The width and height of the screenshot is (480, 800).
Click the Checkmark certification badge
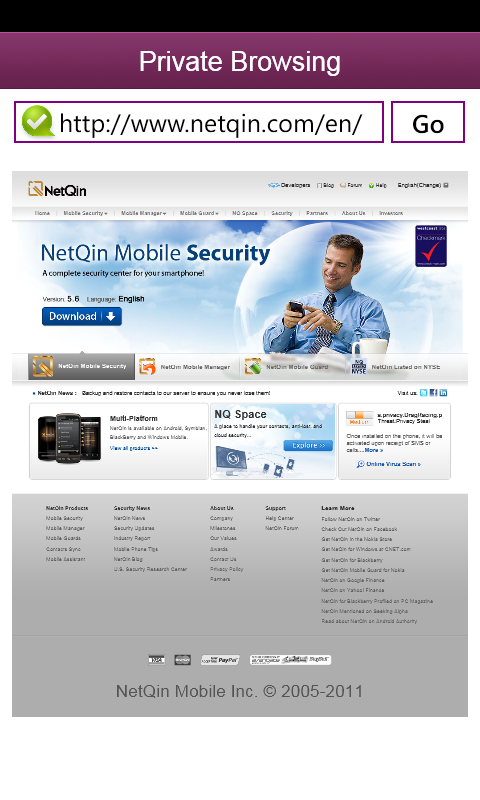click(x=431, y=246)
